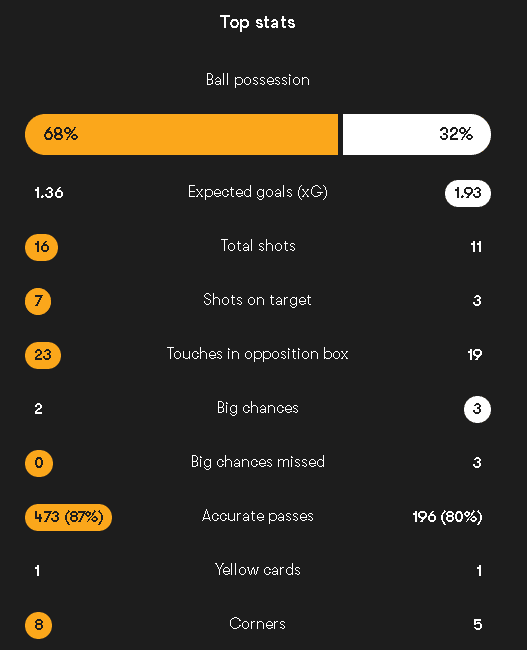
Task: Click the orange 0 big chances missed badge
Action: point(39,463)
